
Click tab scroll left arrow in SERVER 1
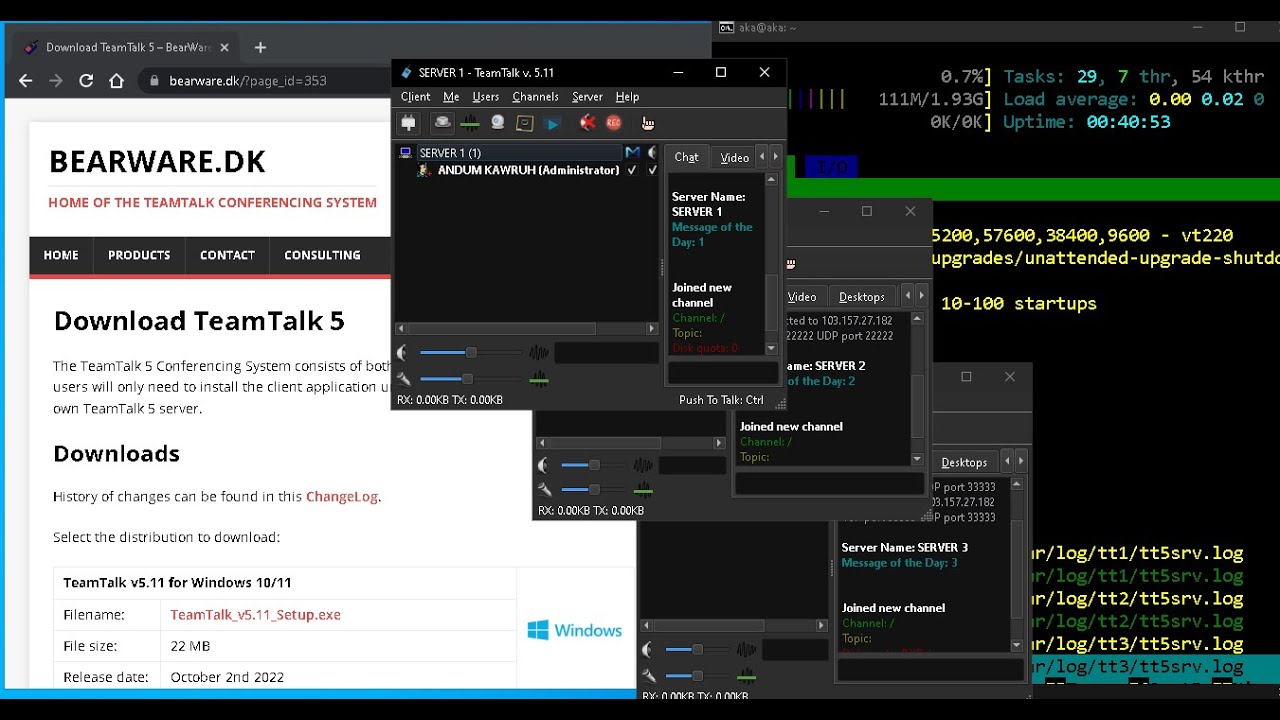[762, 157]
